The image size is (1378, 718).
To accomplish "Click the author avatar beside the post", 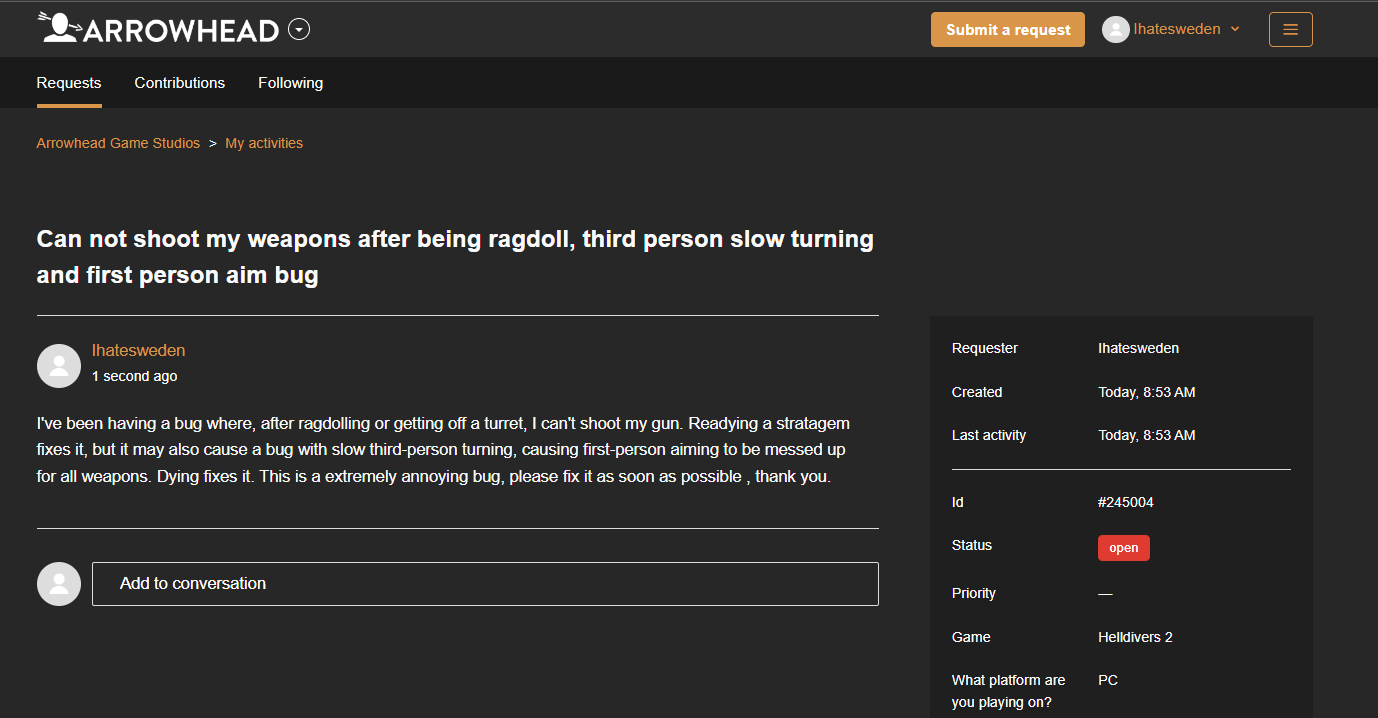I will click(x=59, y=366).
